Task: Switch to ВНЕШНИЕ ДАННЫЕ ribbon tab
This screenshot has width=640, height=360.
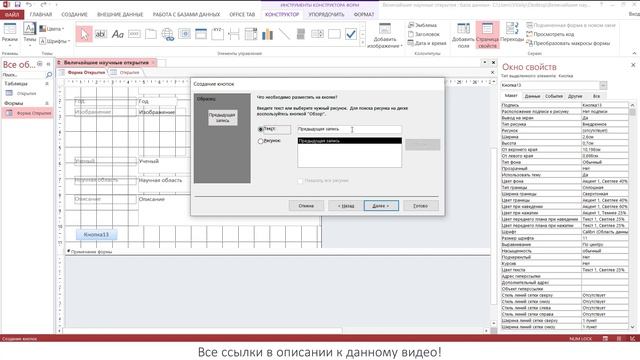Action: 120,14
